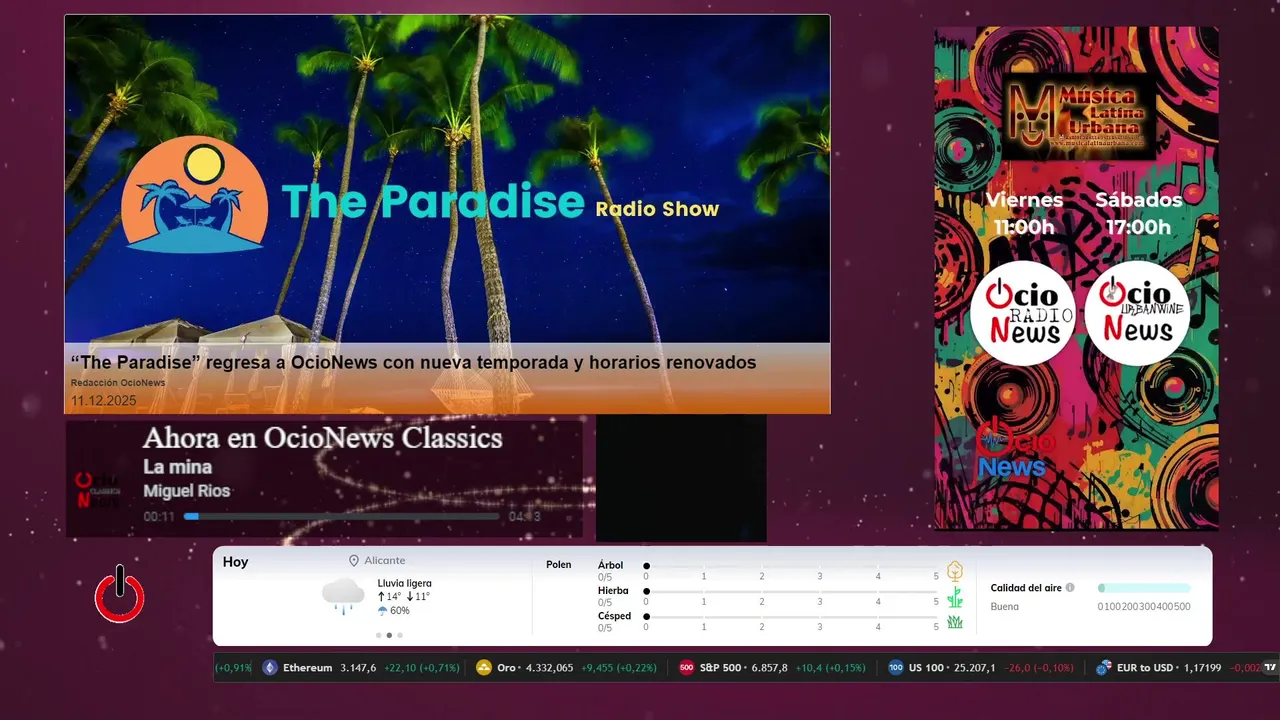This screenshot has width=1280, height=720.
Task: Select the middle weather carousel dot
Action: 389,635
